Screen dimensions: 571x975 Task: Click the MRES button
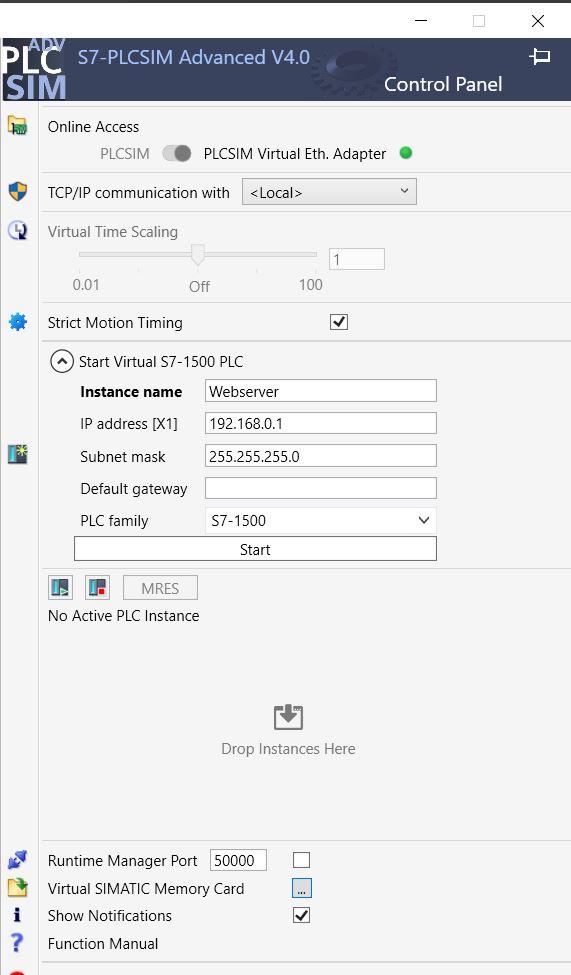click(x=160, y=588)
